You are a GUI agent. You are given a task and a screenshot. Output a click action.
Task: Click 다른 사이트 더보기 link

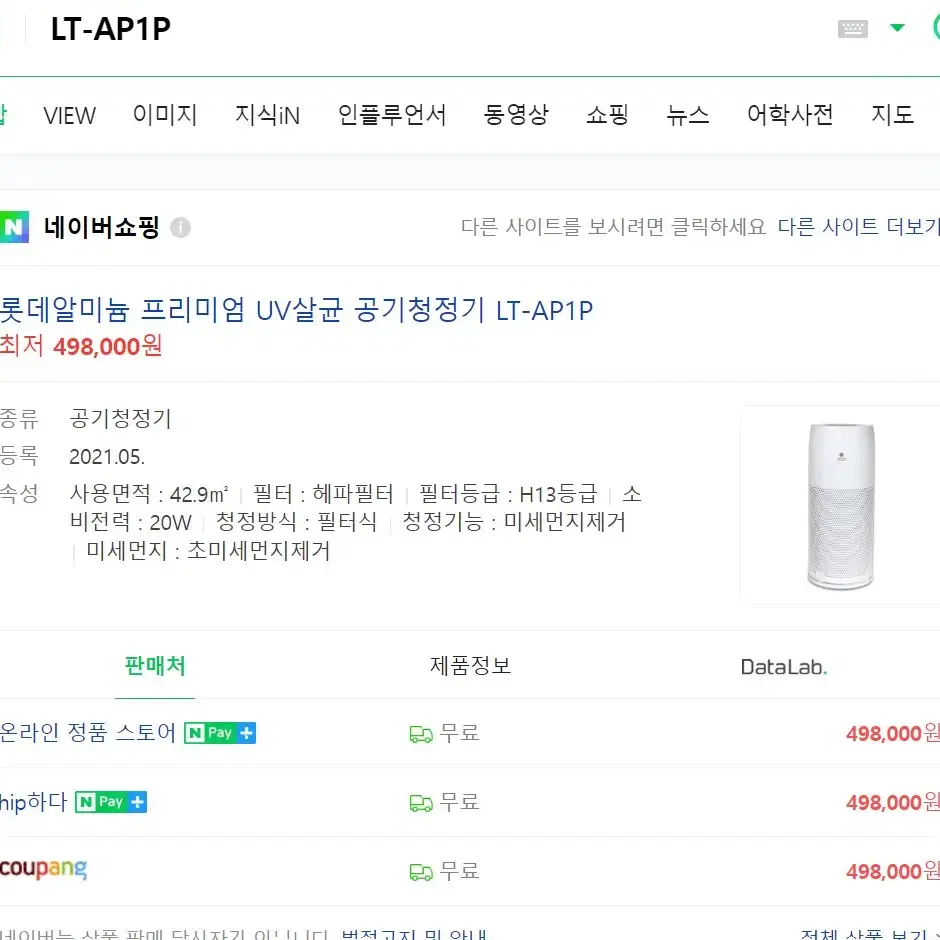tap(858, 227)
